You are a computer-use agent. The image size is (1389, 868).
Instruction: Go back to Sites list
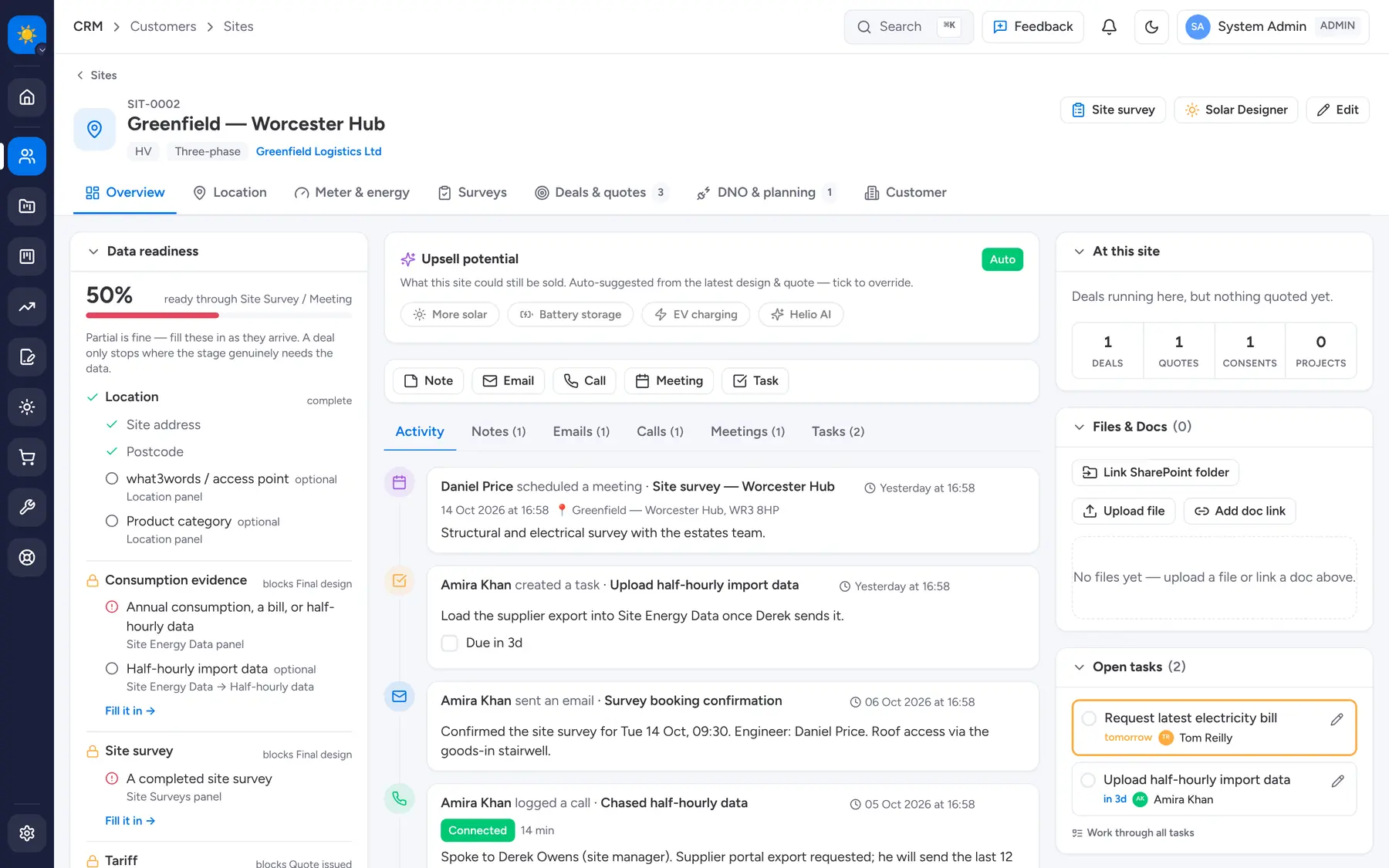pyautogui.click(x=96, y=75)
